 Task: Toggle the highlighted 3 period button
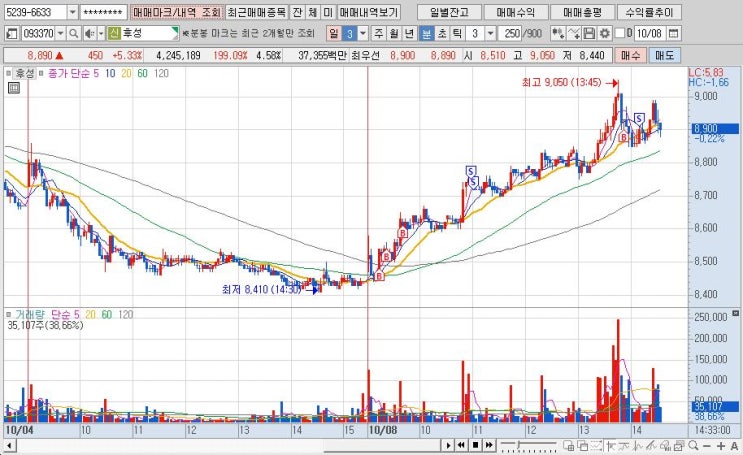click(349, 34)
